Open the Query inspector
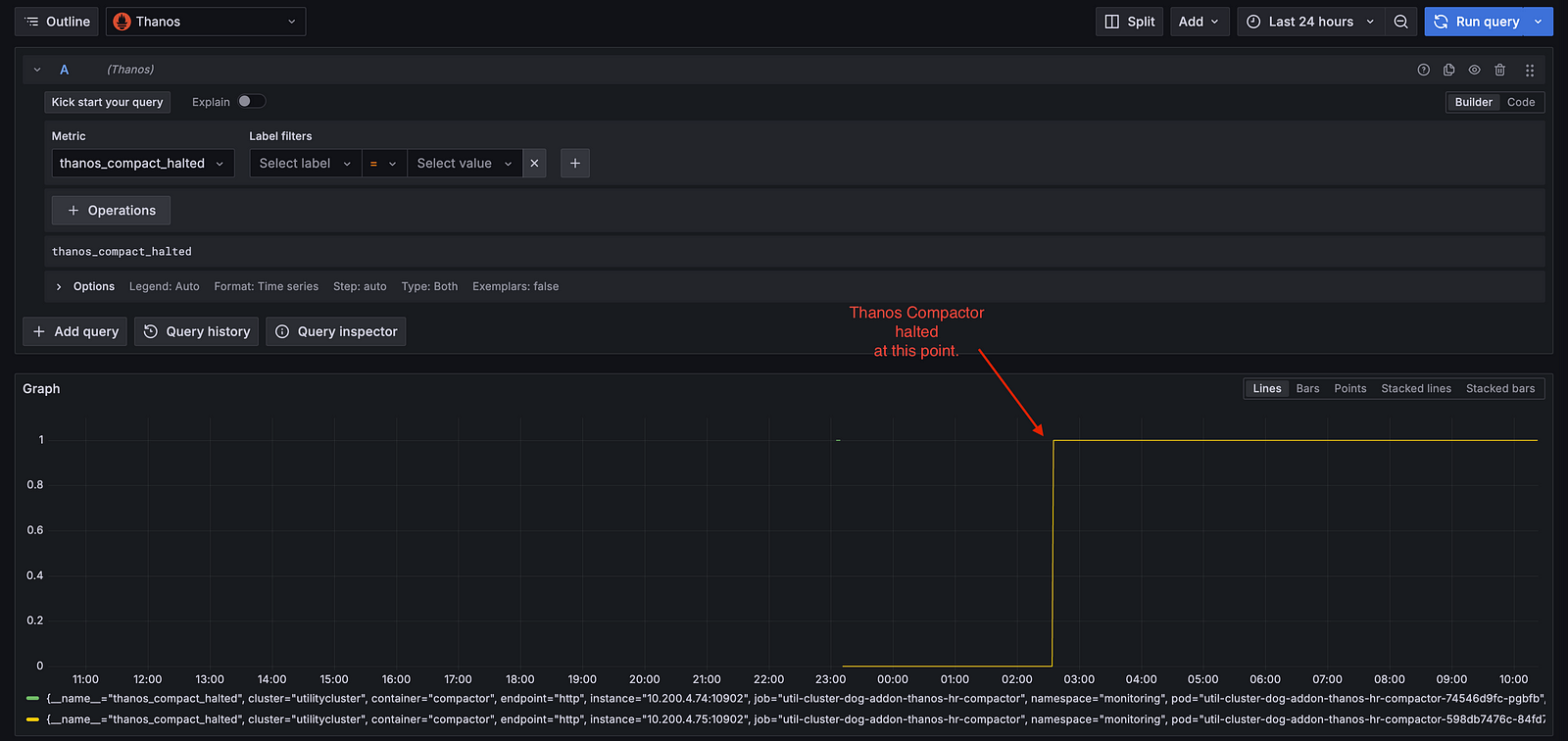Screen dimensions: 1568x741 pyautogui.click(x=336, y=331)
